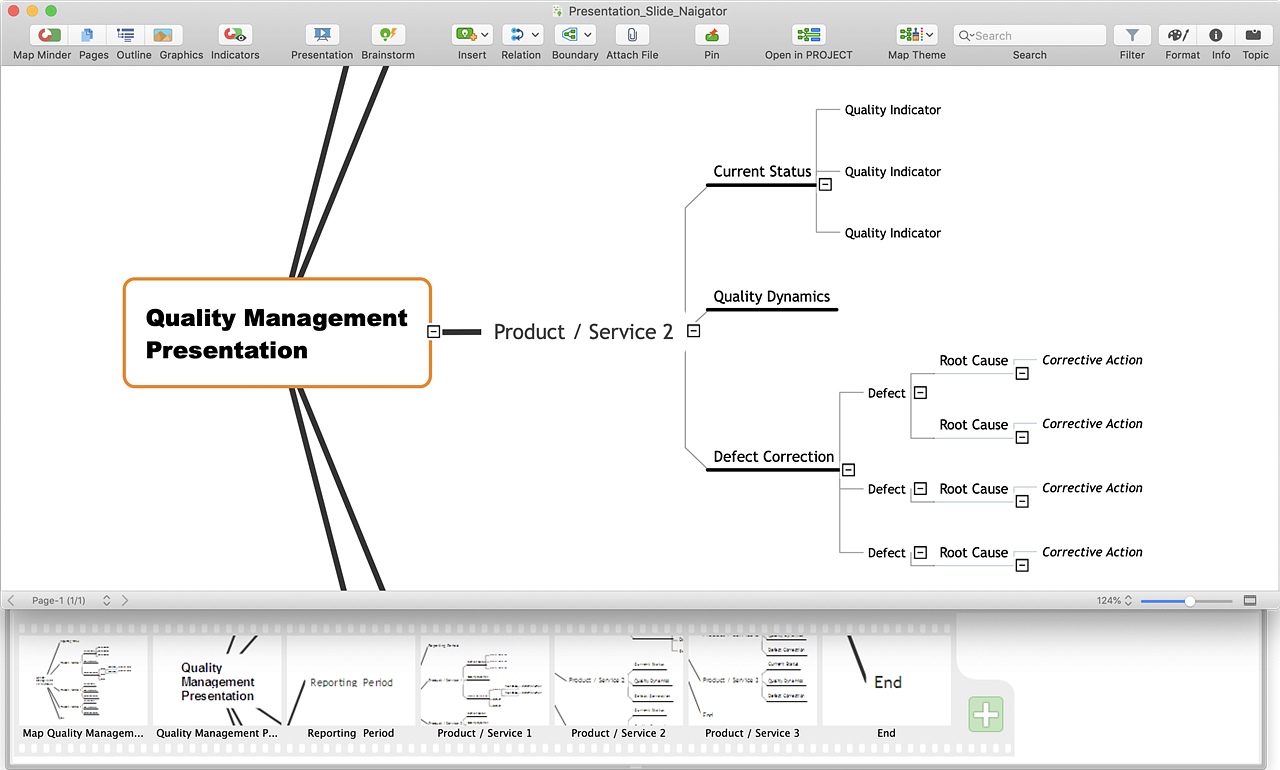Add a new slide with green plus button
Viewport: 1280px width, 770px height.
coord(985,715)
